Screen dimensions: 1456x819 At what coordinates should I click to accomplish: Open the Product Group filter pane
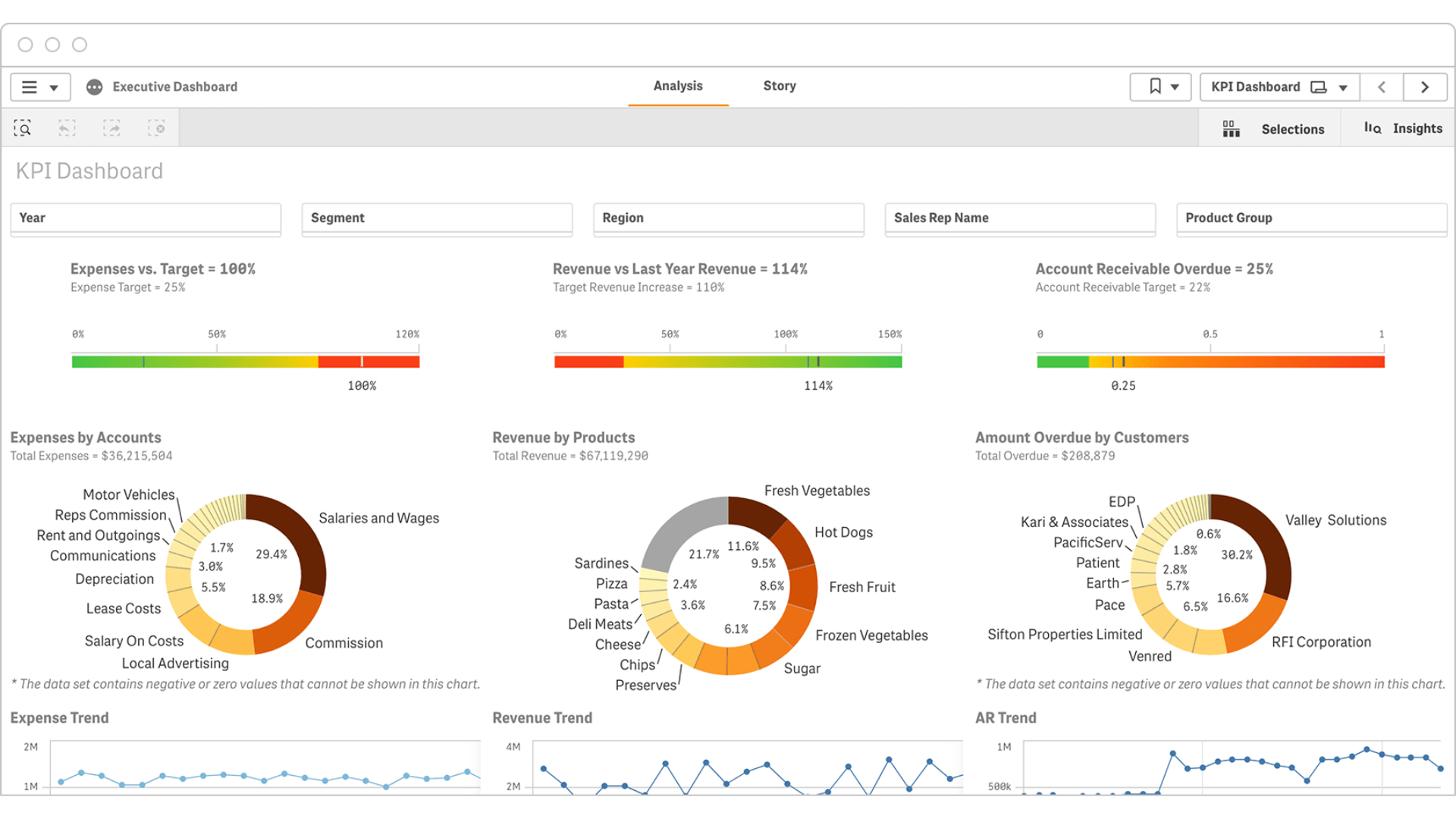1311,218
